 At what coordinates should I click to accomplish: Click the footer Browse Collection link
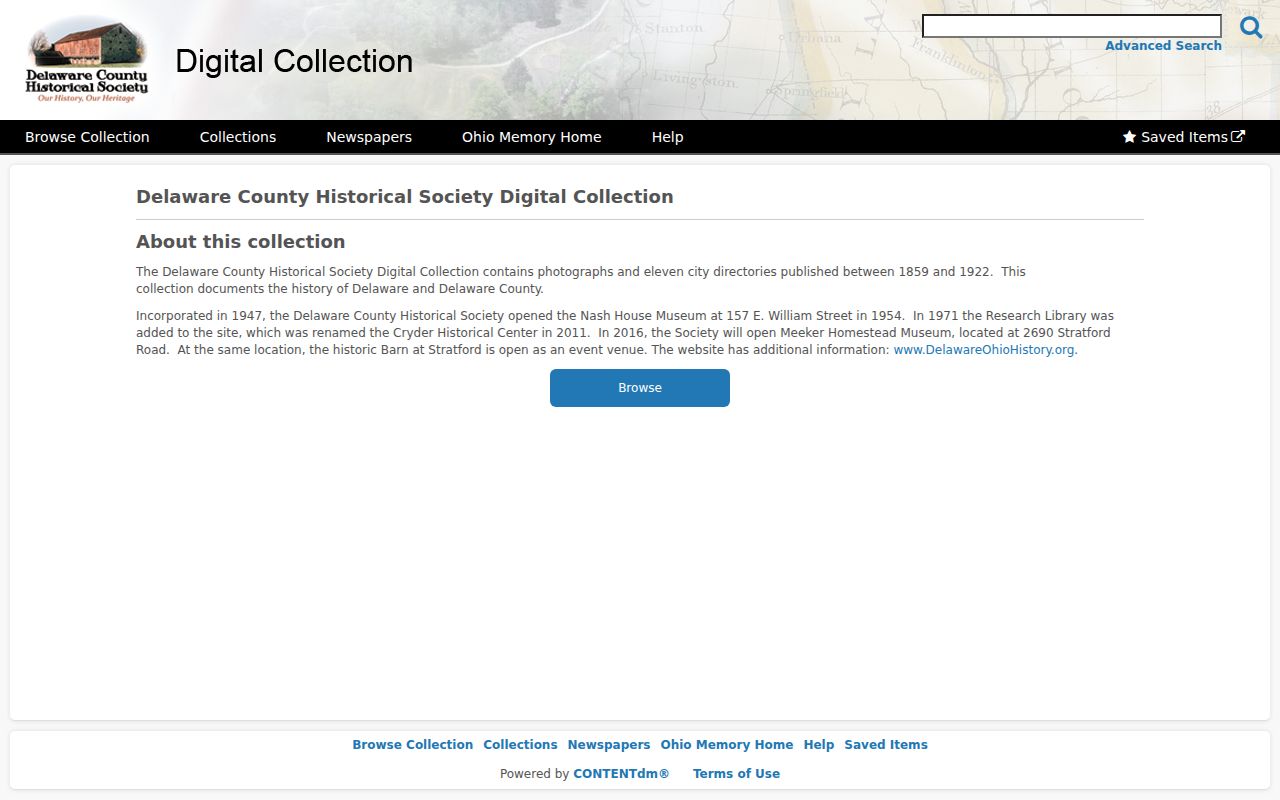[x=413, y=745]
